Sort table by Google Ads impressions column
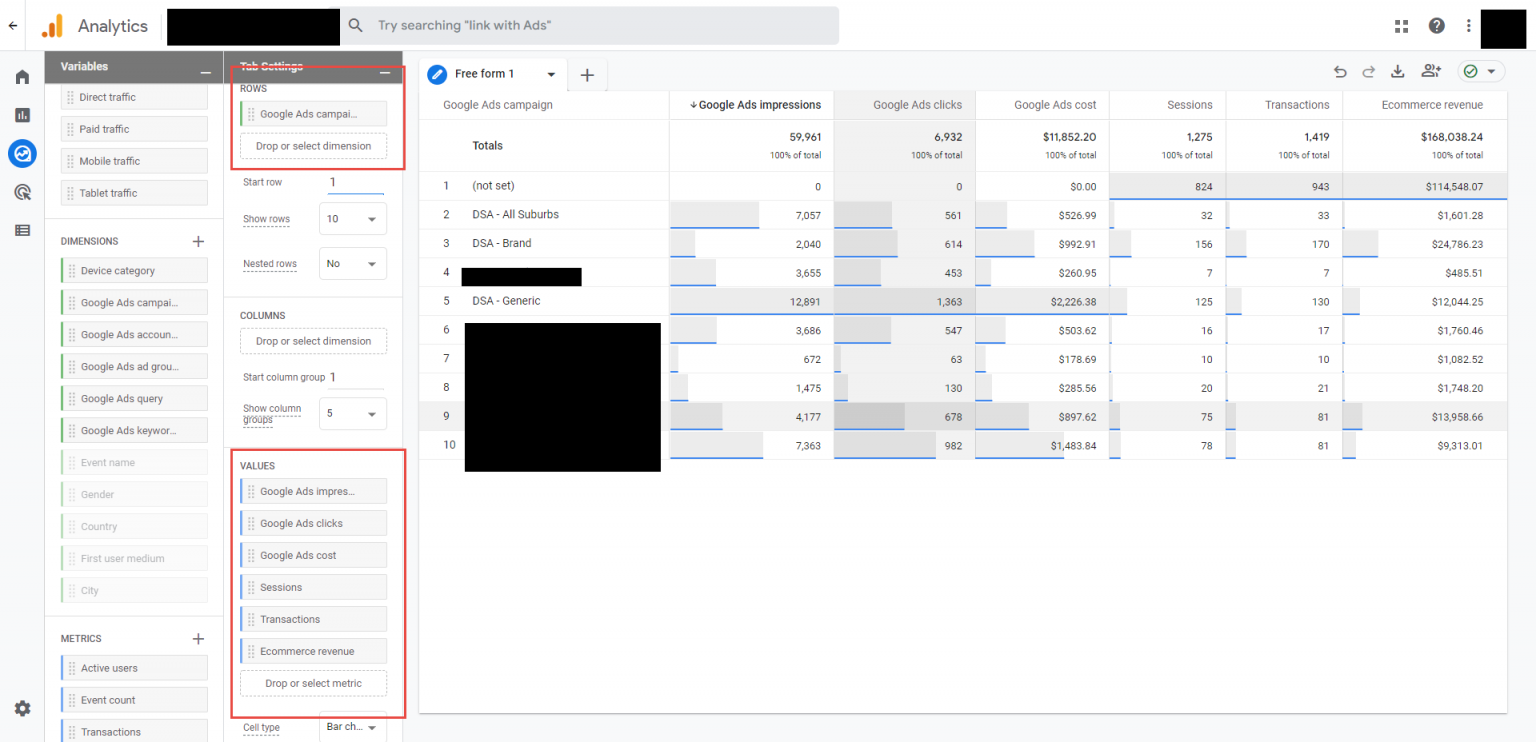This screenshot has height=742, width=1536. pyautogui.click(x=755, y=105)
